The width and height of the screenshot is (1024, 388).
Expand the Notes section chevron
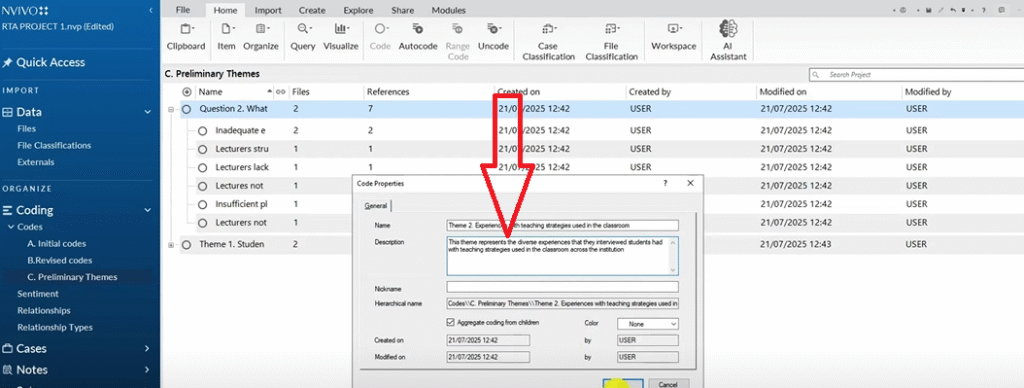point(148,370)
